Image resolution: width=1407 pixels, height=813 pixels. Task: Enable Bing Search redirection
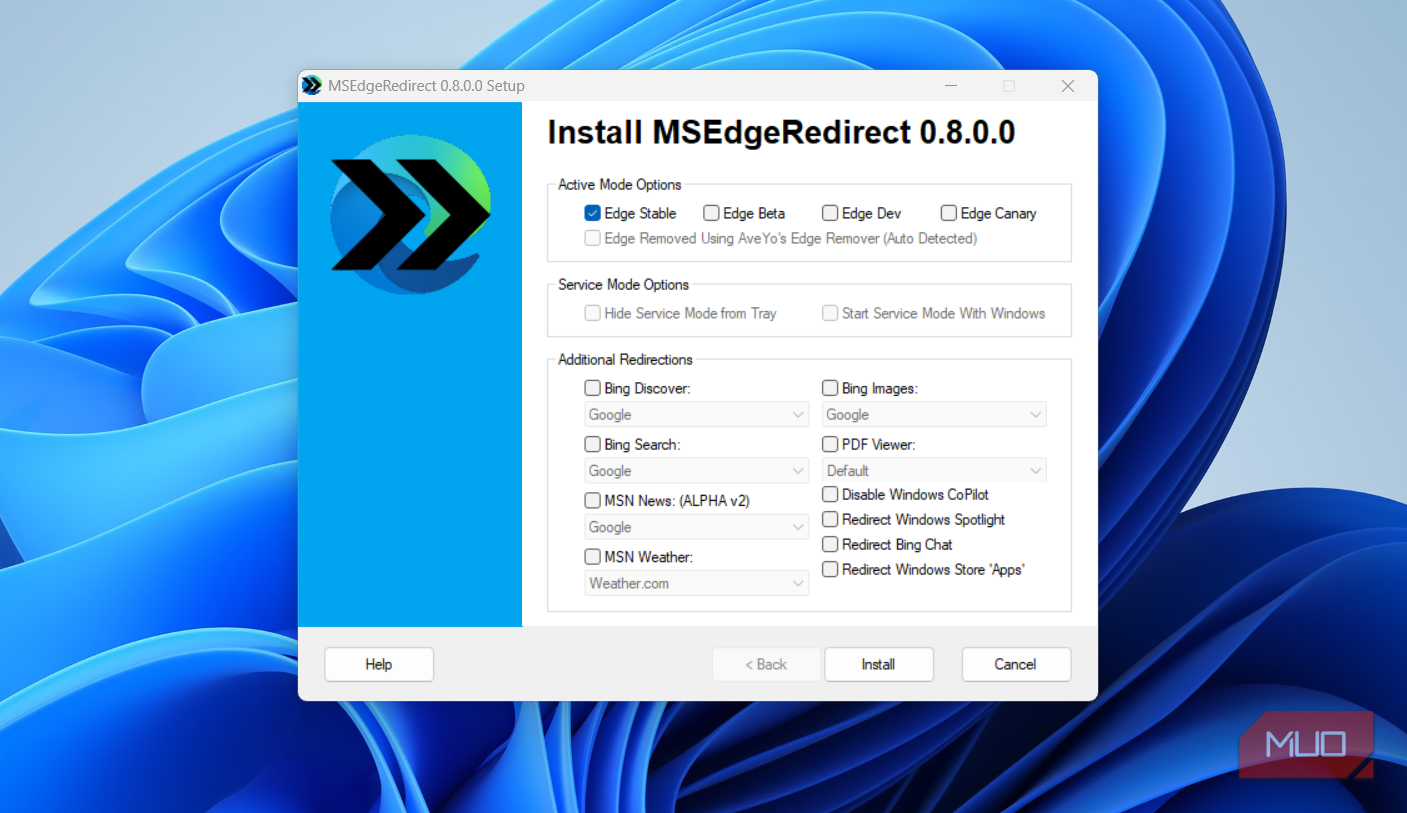pyautogui.click(x=593, y=444)
